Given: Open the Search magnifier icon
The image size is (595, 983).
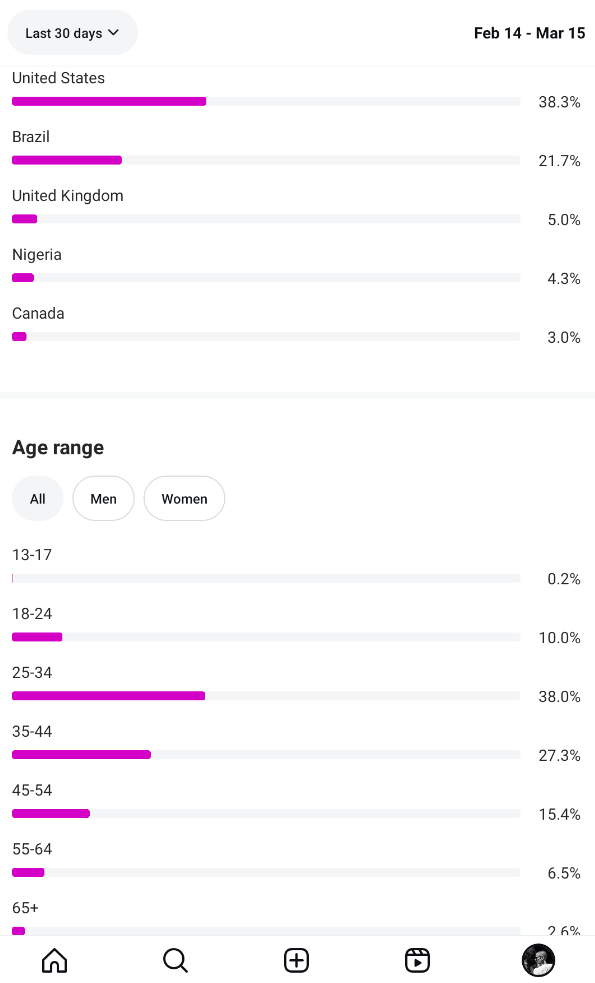Looking at the screenshot, I should [175, 960].
